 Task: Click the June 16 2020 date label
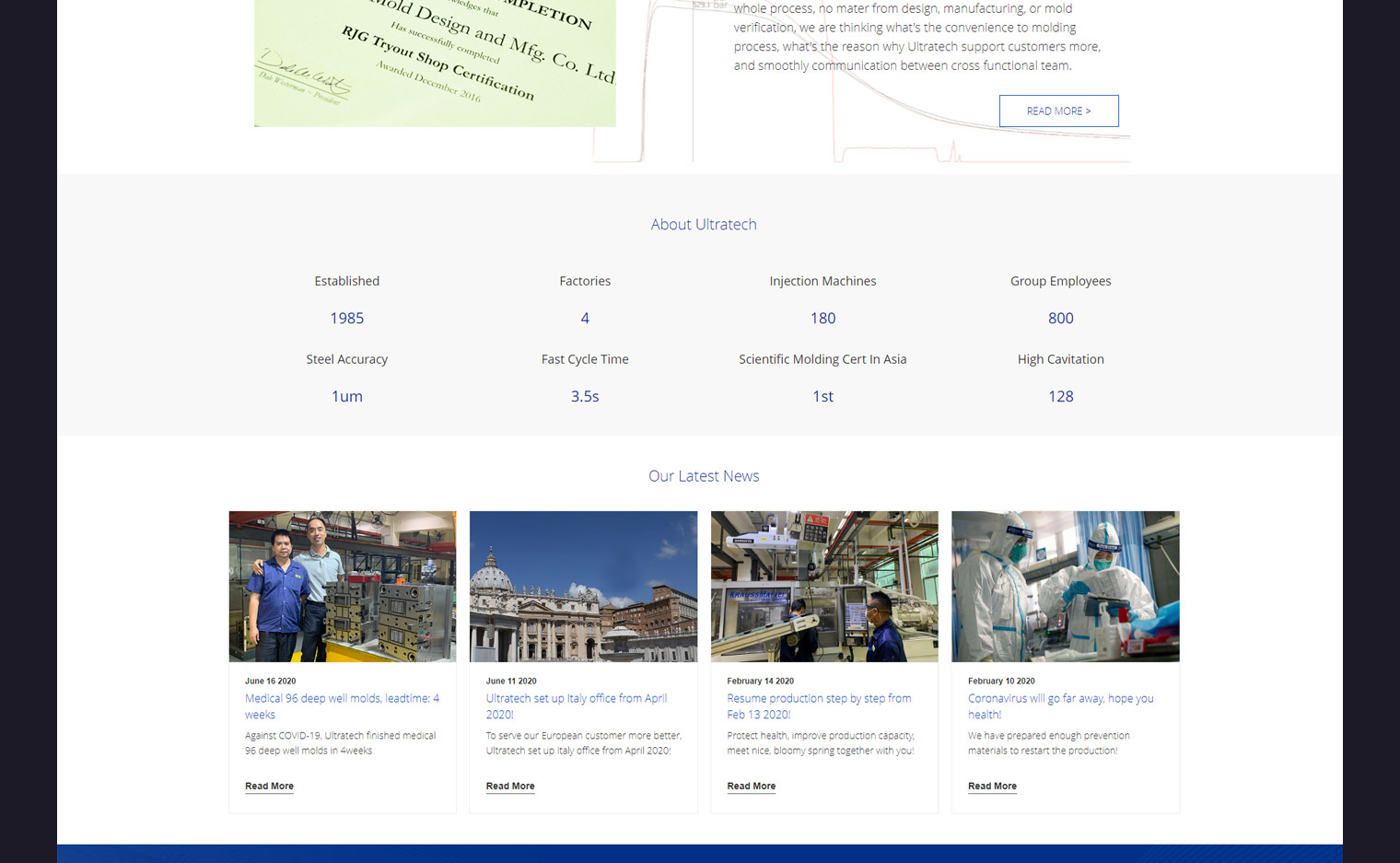270,682
